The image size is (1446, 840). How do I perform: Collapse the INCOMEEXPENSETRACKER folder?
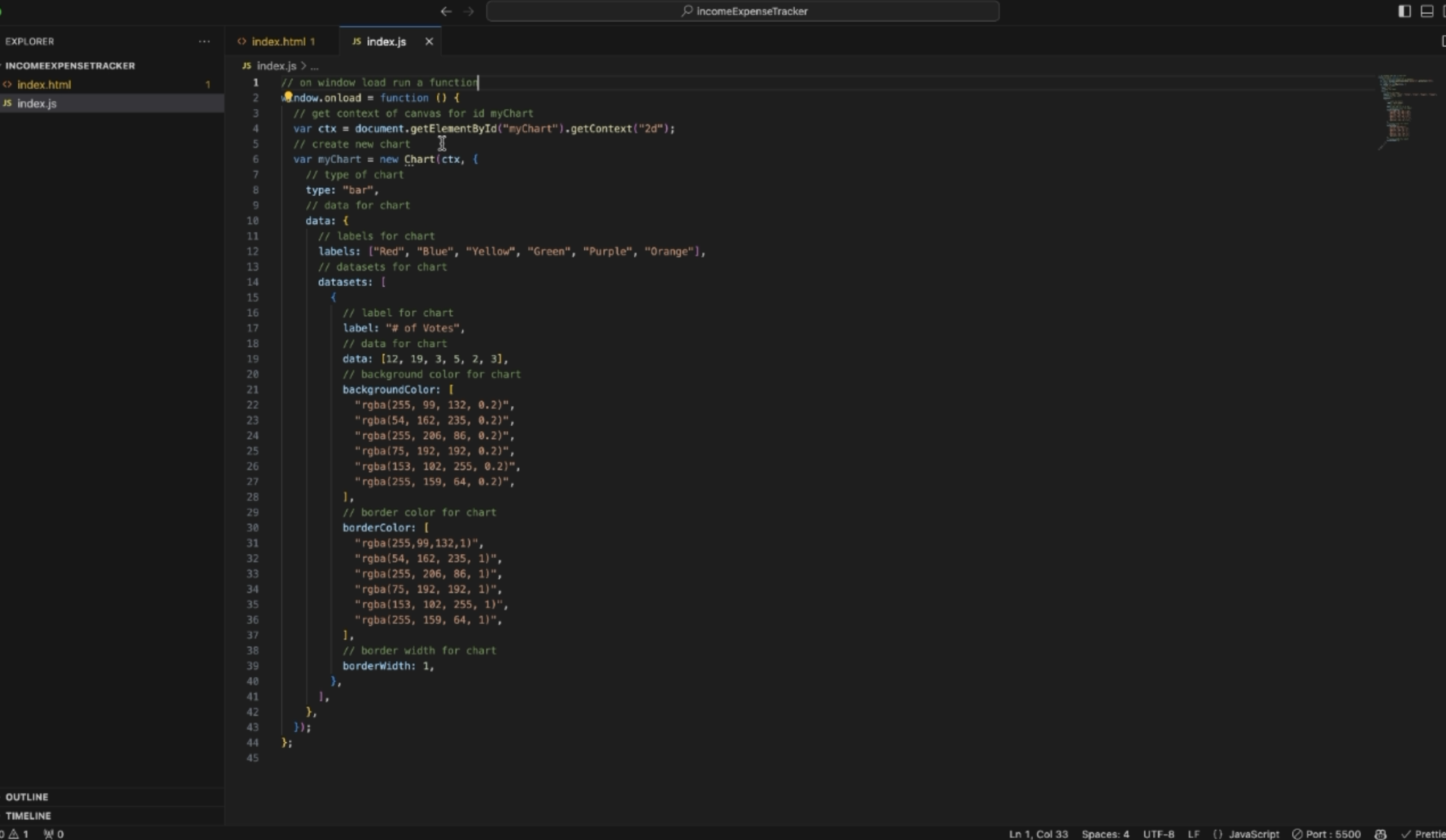[70, 65]
